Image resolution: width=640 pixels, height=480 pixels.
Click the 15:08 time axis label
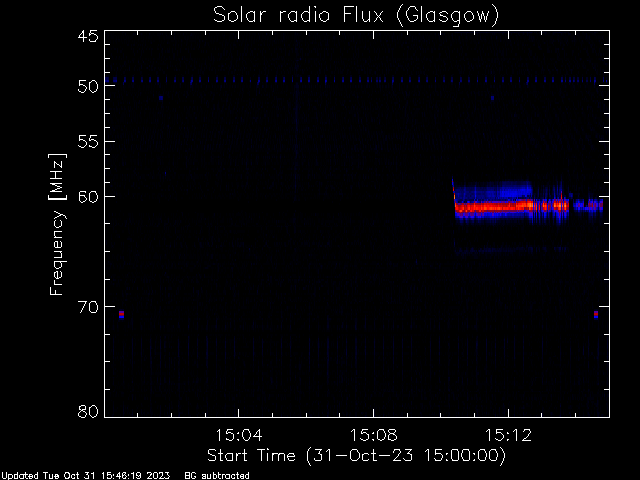[x=373, y=435]
